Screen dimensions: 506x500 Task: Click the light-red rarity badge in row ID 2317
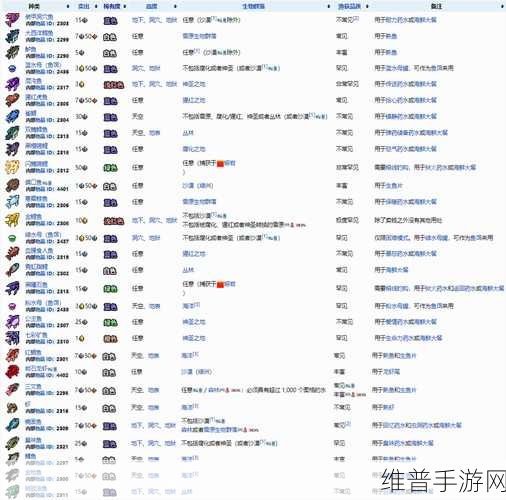pyautogui.click(x=114, y=85)
